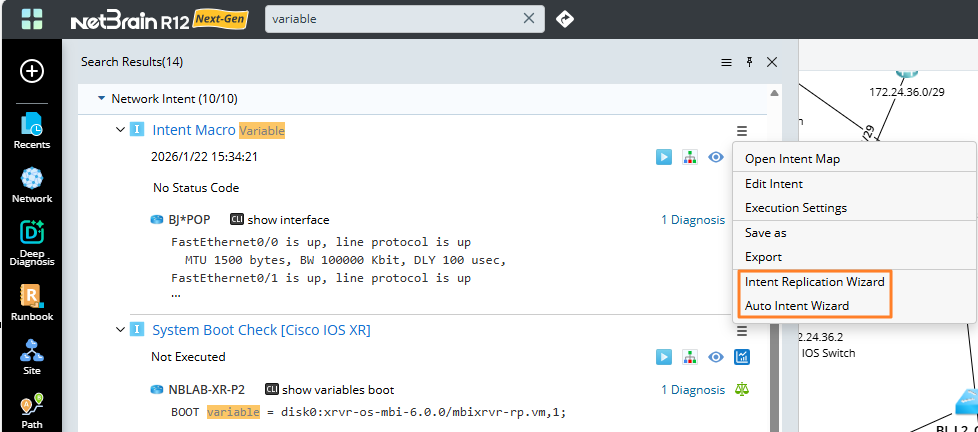
Task: Open the NetBrain apps grid icon
Action: (32, 19)
